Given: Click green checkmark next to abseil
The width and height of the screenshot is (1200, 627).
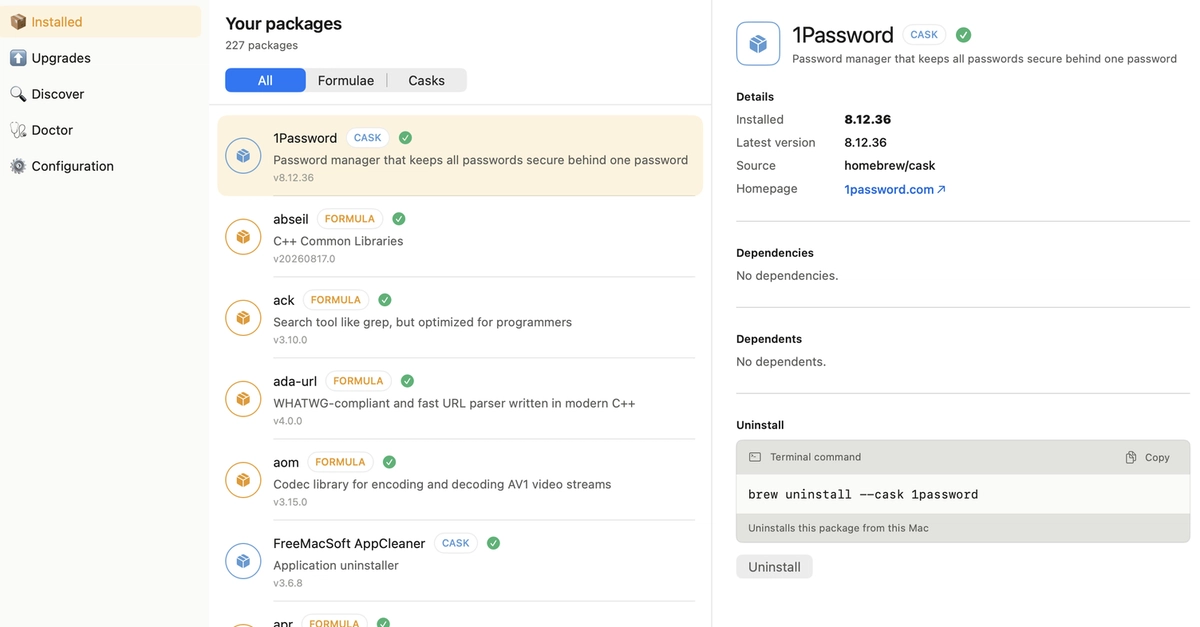Looking at the screenshot, I should 399,219.
